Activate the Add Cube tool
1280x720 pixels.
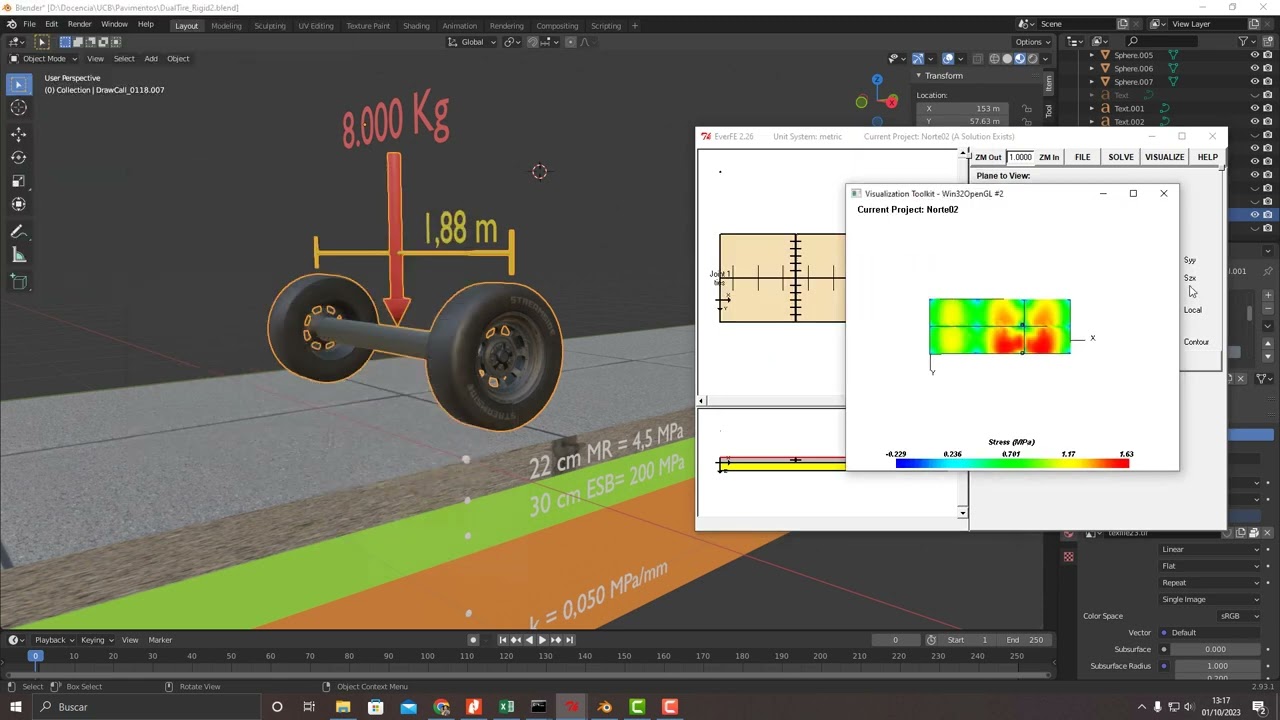tap(18, 282)
